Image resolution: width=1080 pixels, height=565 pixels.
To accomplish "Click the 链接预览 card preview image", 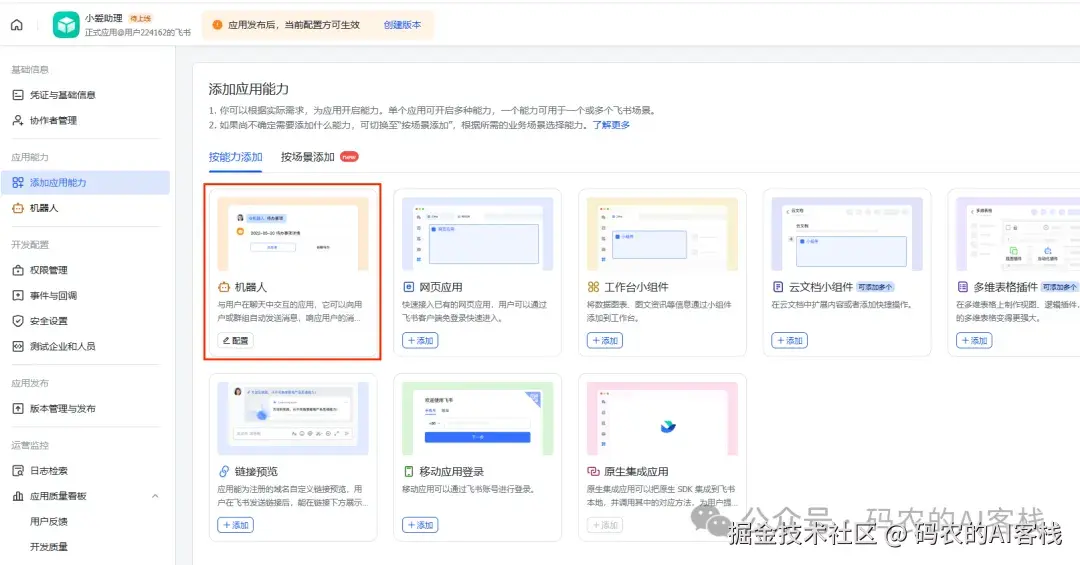I will coord(293,419).
